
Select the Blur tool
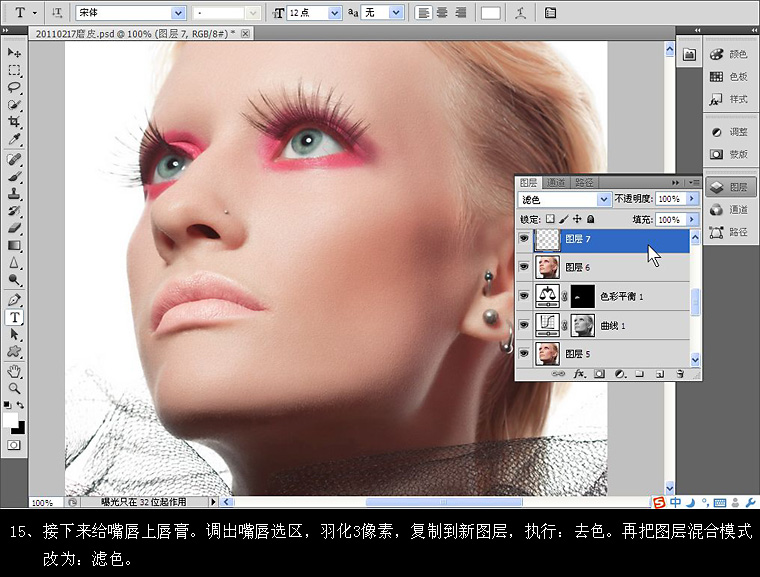coord(14,263)
